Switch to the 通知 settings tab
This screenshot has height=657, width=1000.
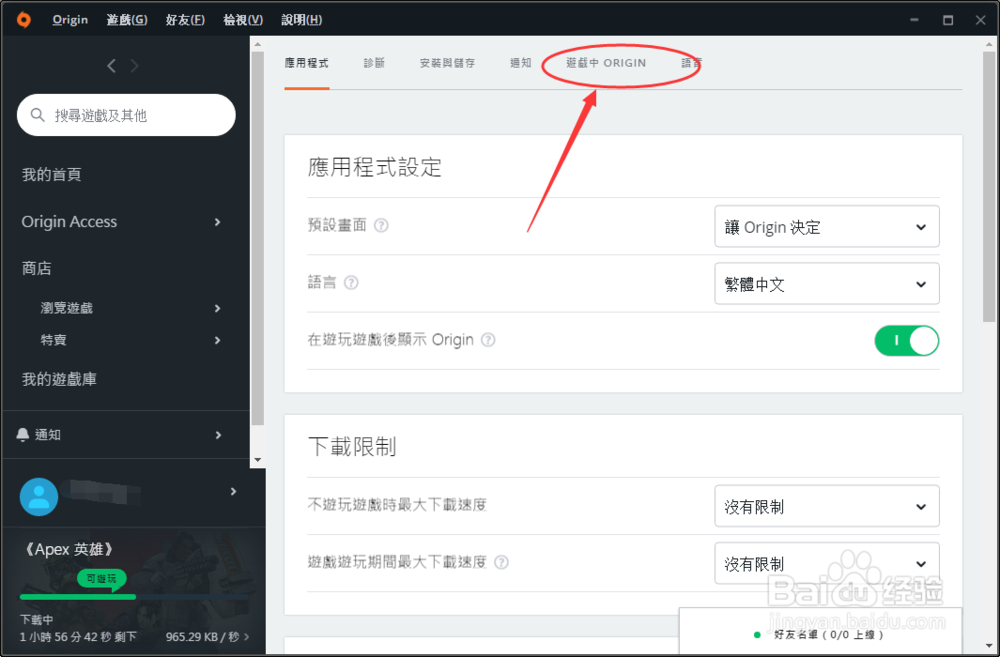coord(520,63)
